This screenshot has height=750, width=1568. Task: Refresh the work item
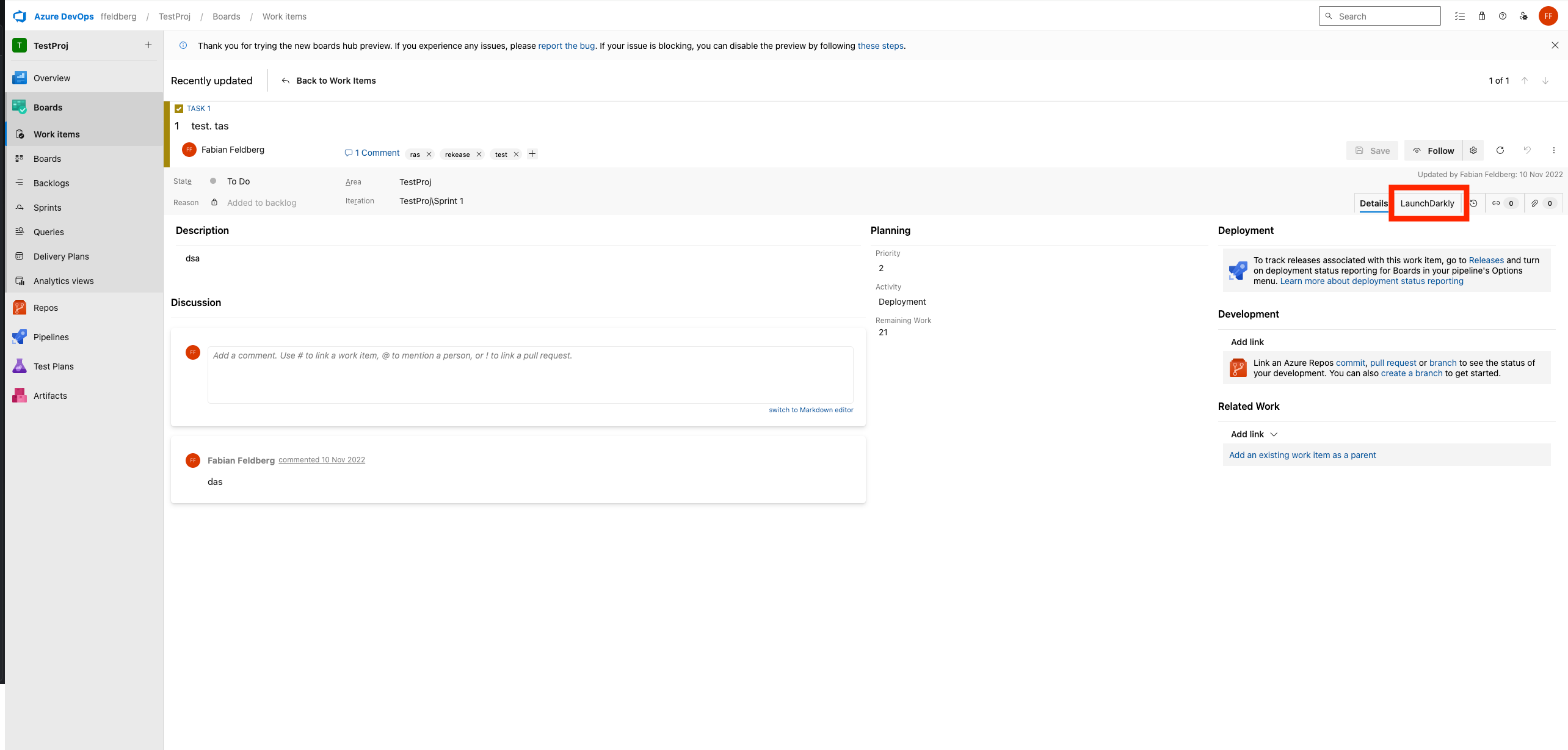[x=1500, y=150]
